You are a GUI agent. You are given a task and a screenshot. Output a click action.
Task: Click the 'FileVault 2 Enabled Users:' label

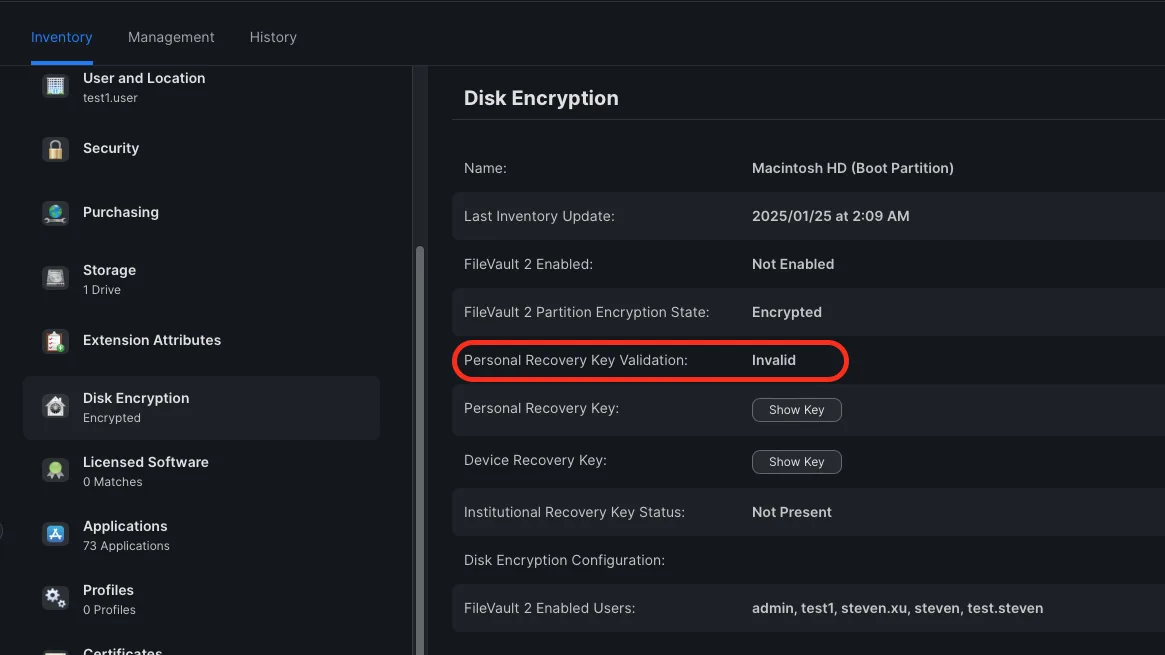point(549,608)
